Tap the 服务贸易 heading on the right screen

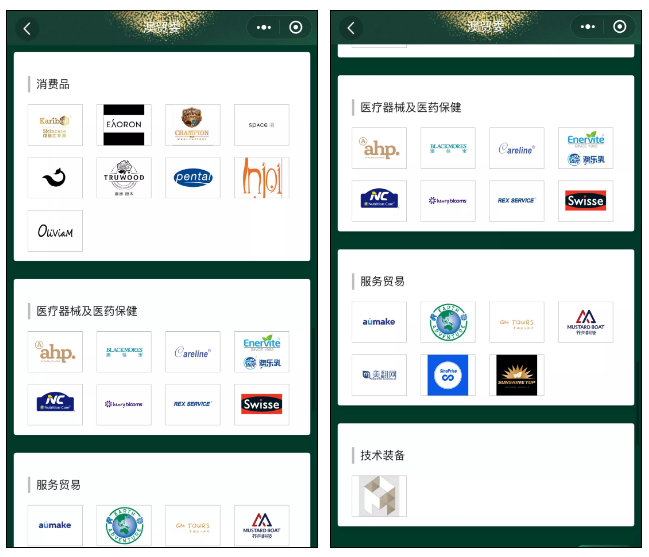[382, 281]
